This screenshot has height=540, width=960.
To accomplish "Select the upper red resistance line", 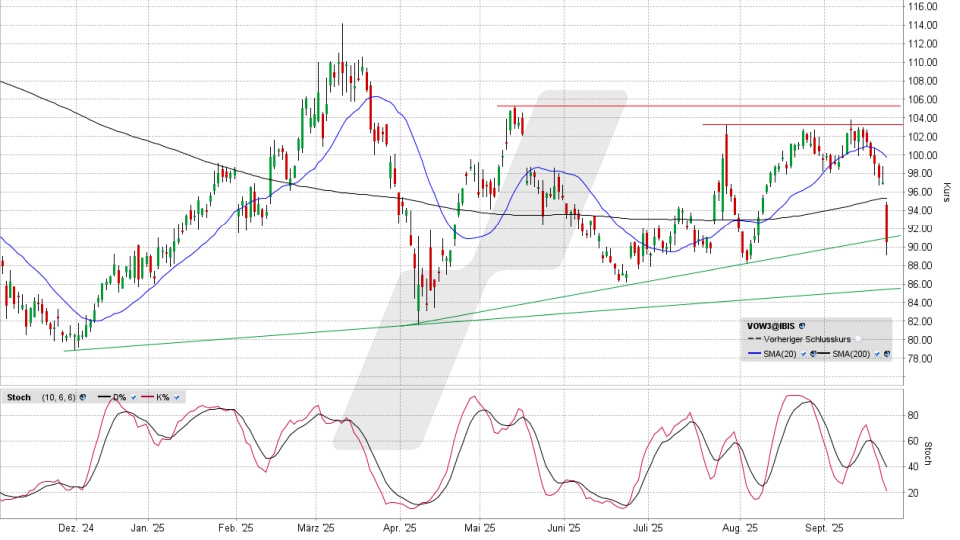I will 700,106.
